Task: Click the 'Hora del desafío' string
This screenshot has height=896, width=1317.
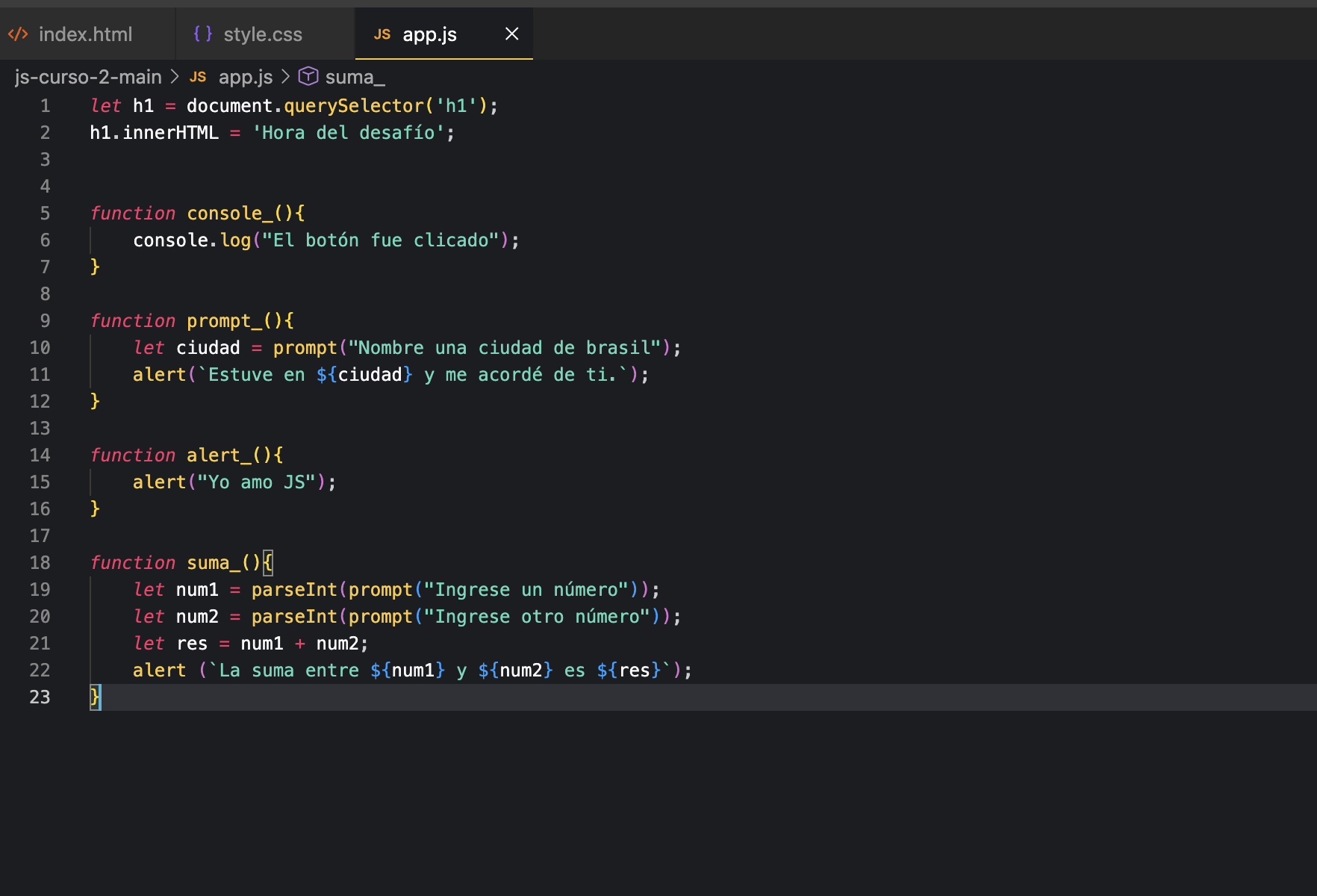Action: coord(349,133)
